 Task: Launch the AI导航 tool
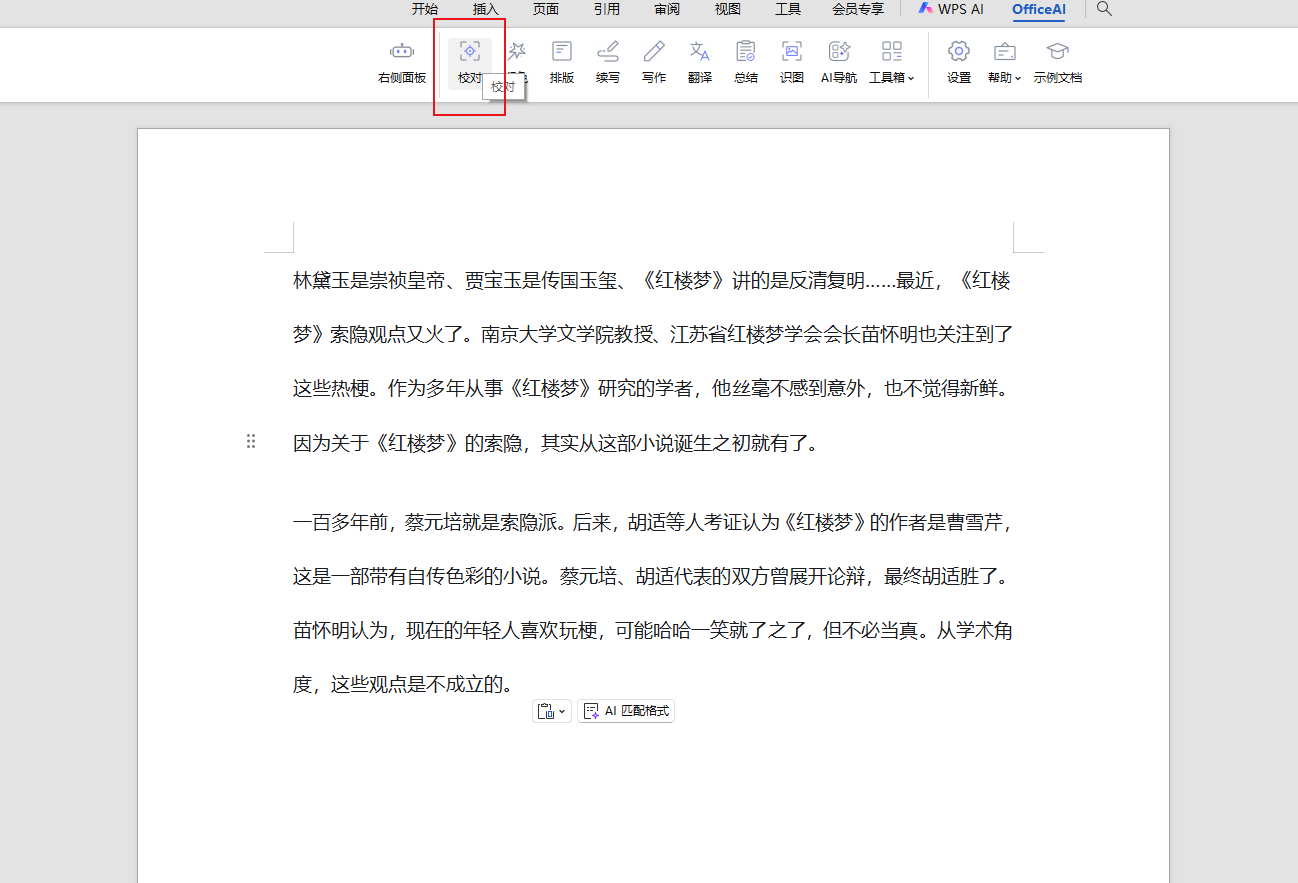(839, 62)
